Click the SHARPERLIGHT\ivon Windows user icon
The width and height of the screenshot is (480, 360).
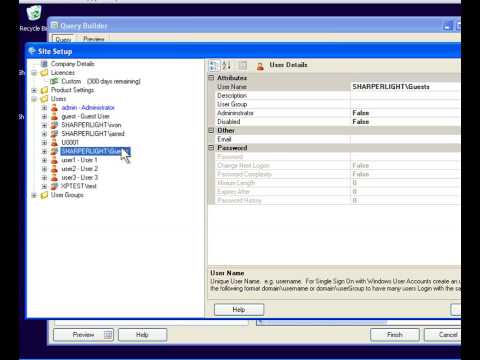[x=54, y=125]
